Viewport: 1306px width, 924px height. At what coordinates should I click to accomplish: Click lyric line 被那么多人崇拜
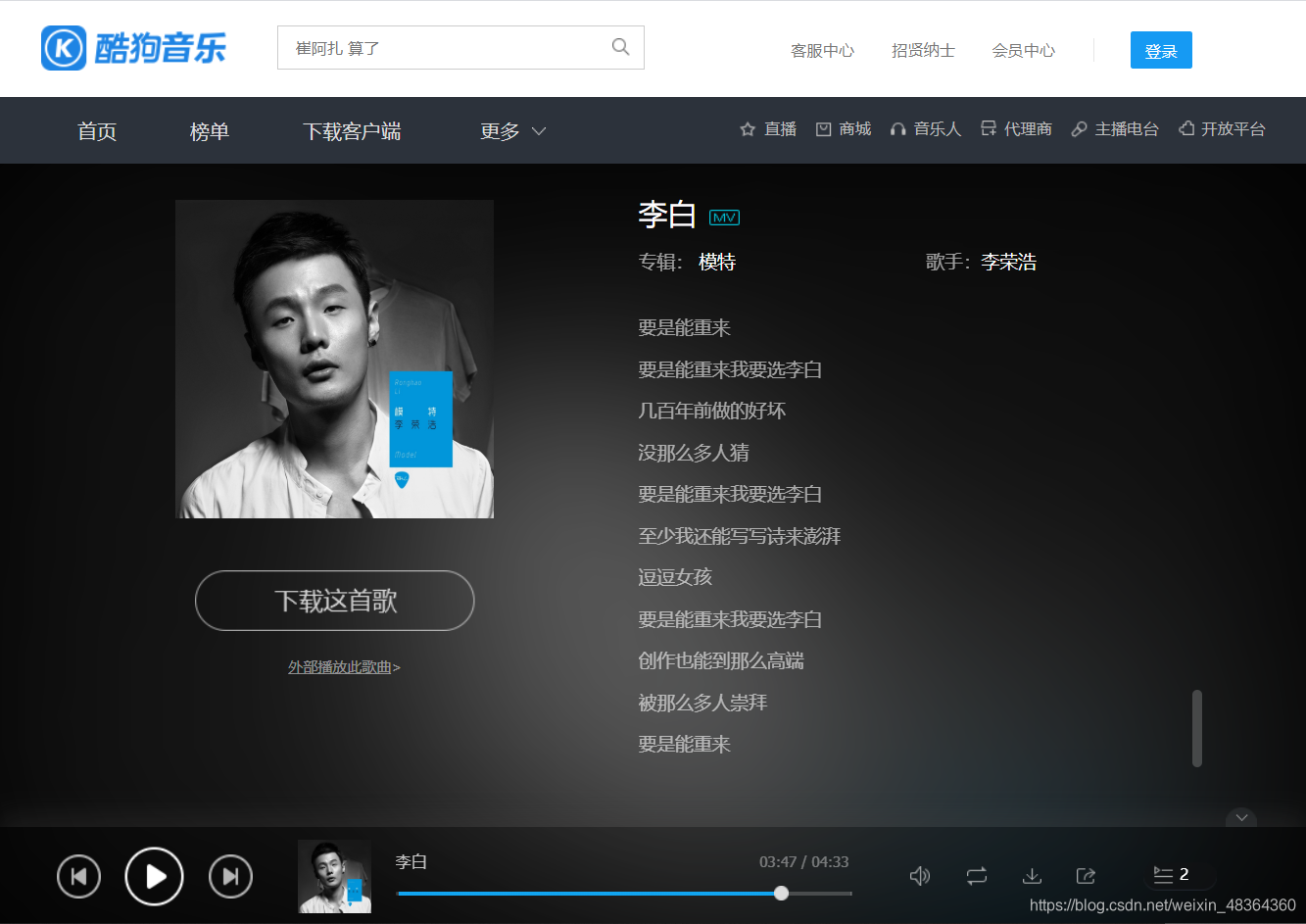[x=702, y=703]
